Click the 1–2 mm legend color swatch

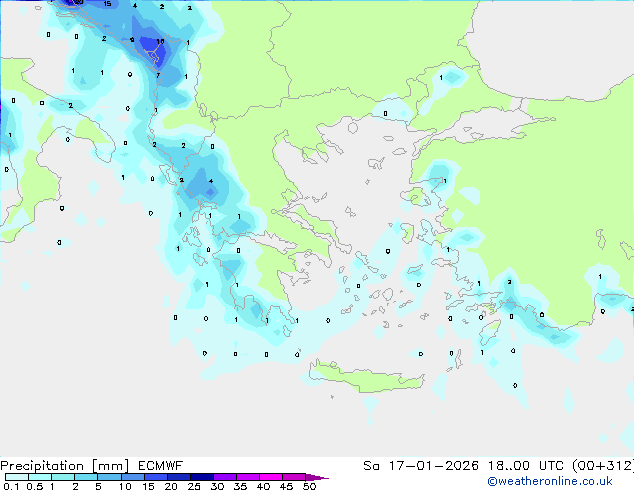pos(63,477)
